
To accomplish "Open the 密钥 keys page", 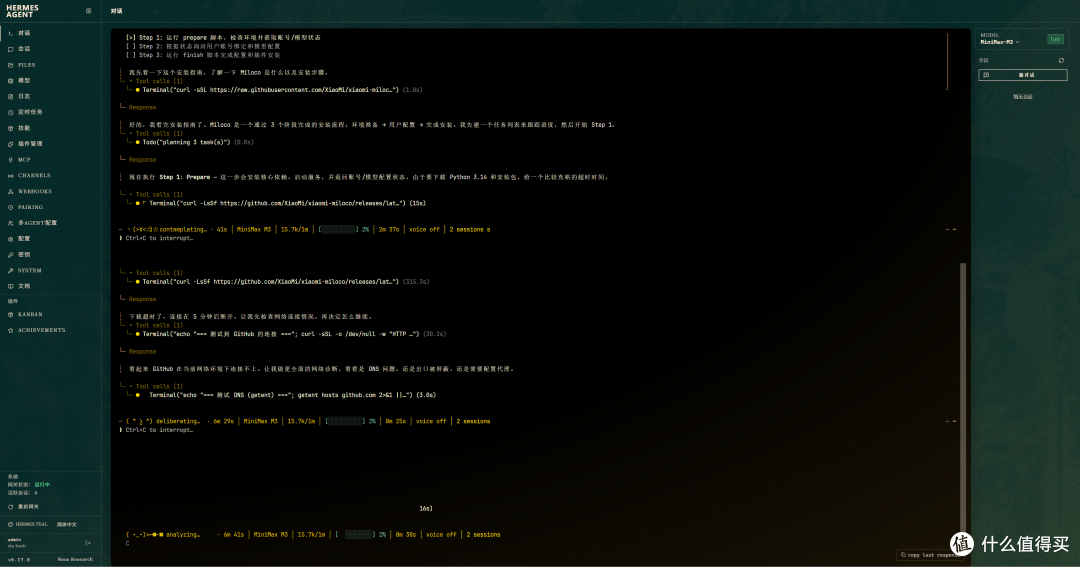I will pyautogui.click(x=50, y=255).
